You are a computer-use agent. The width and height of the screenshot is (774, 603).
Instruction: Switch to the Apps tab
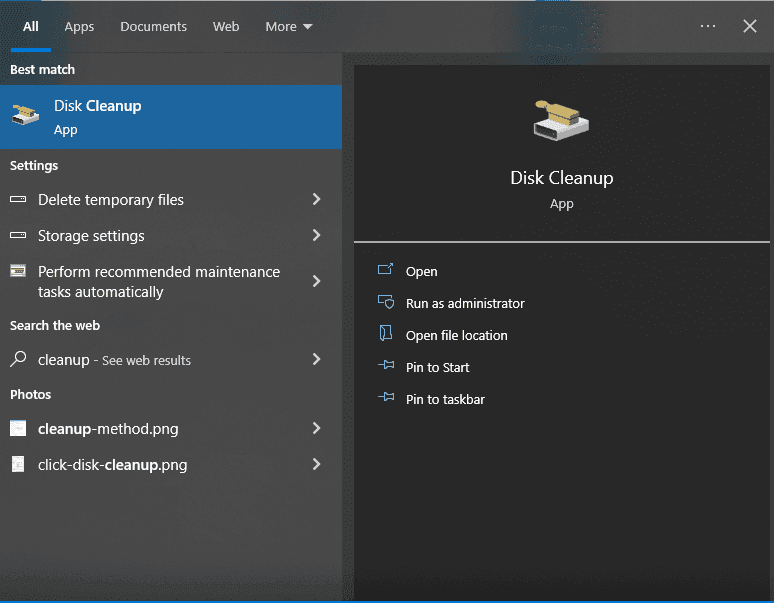coord(79,27)
